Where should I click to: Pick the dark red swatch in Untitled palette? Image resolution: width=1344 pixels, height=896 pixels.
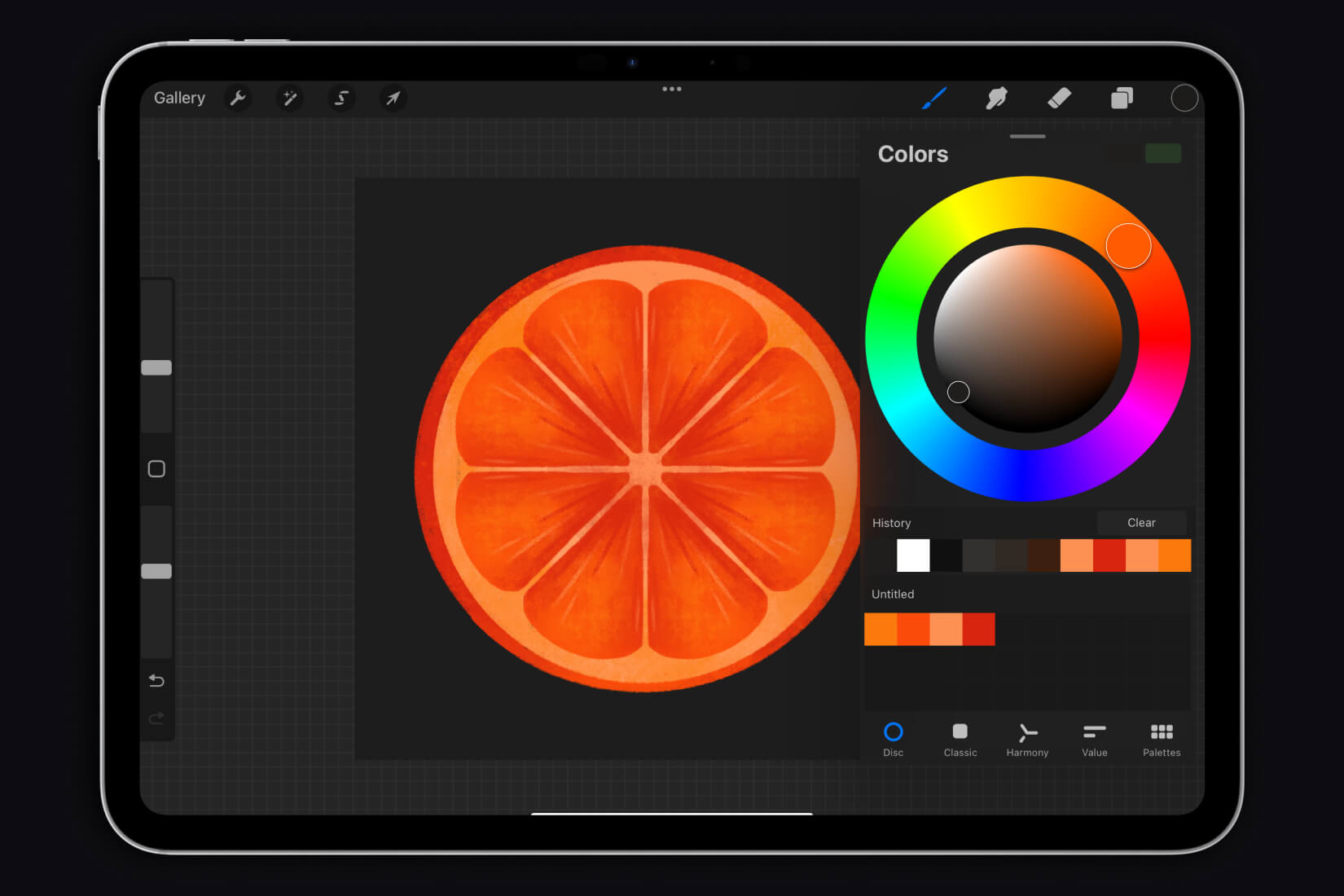978,630
